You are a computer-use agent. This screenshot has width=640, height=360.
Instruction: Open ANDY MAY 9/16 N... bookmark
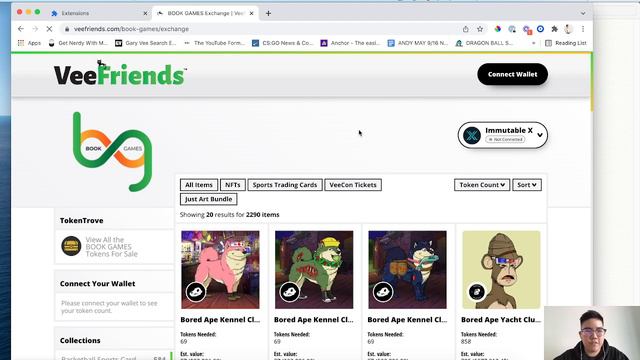coord(418,43)
